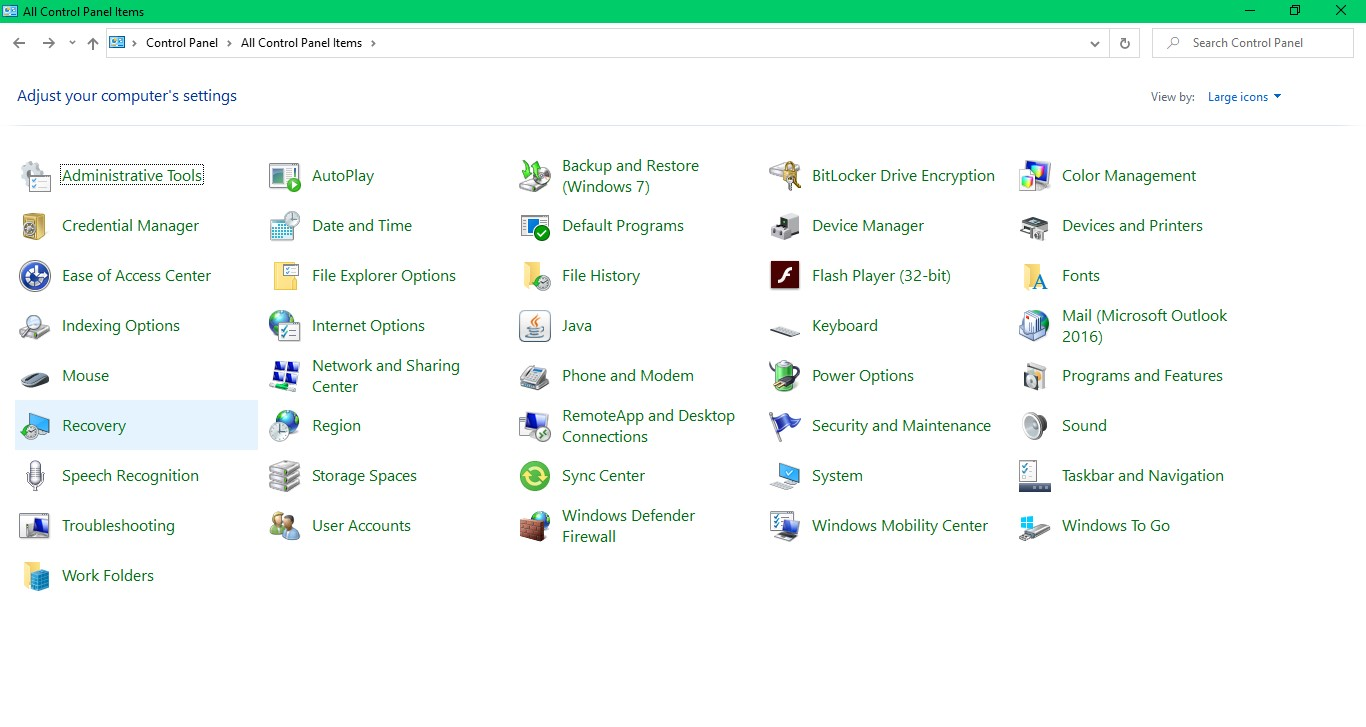Open the System icon

pos(785,476)
